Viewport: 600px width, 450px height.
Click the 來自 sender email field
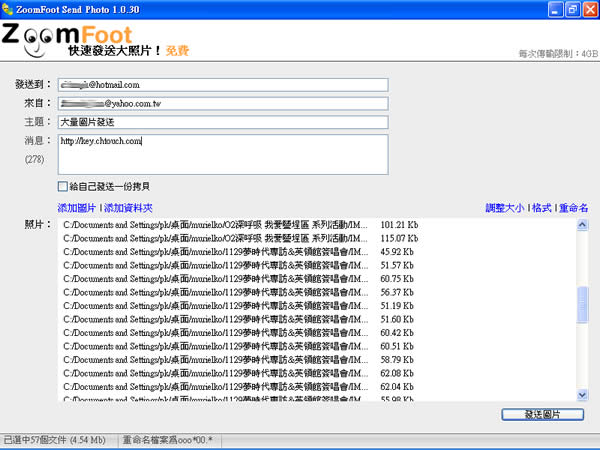click(x=221, y=103)
